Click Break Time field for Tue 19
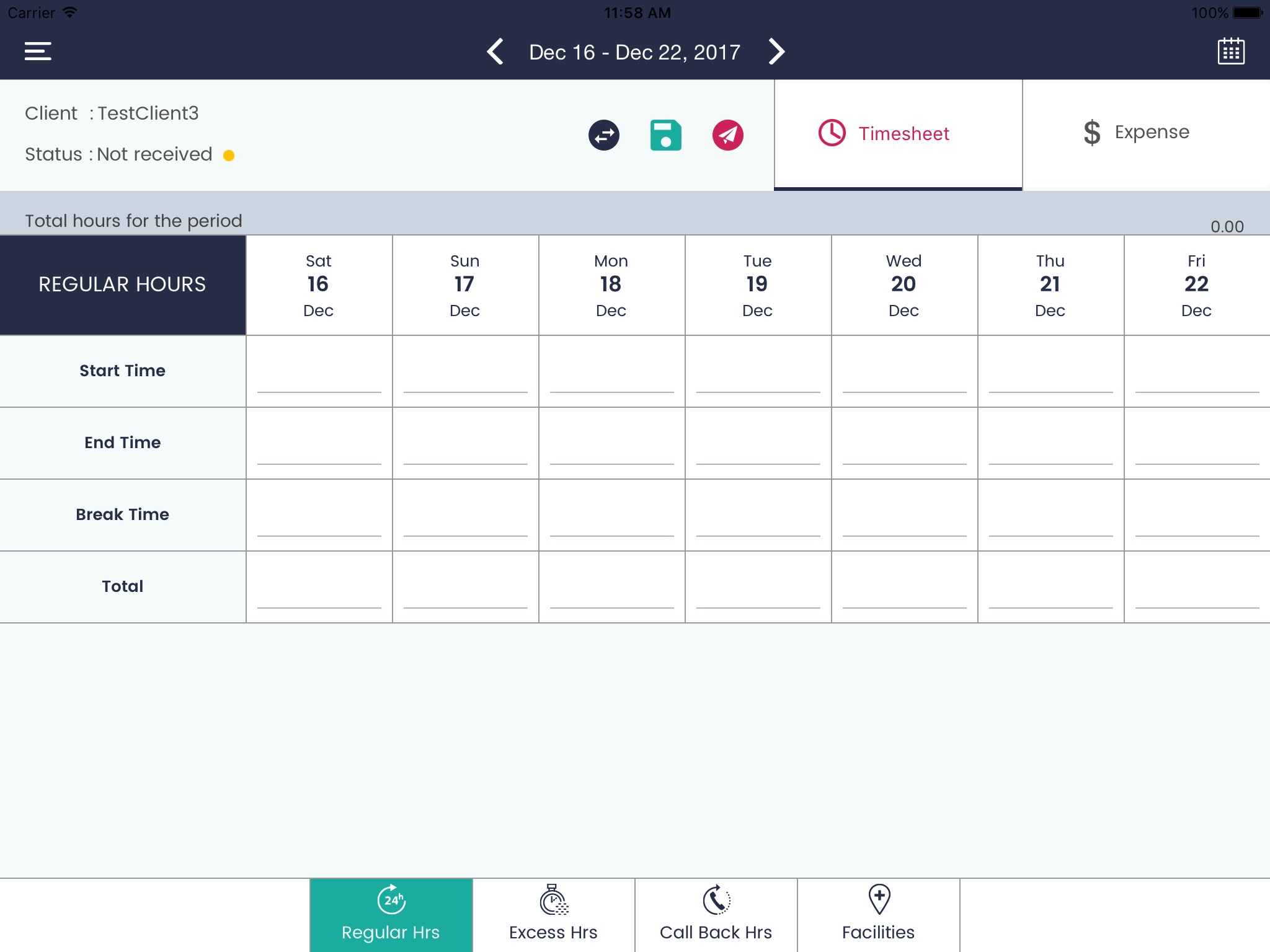Viewport: 1270px width, 952px height. pyautogui.click(x=758, y=515)
